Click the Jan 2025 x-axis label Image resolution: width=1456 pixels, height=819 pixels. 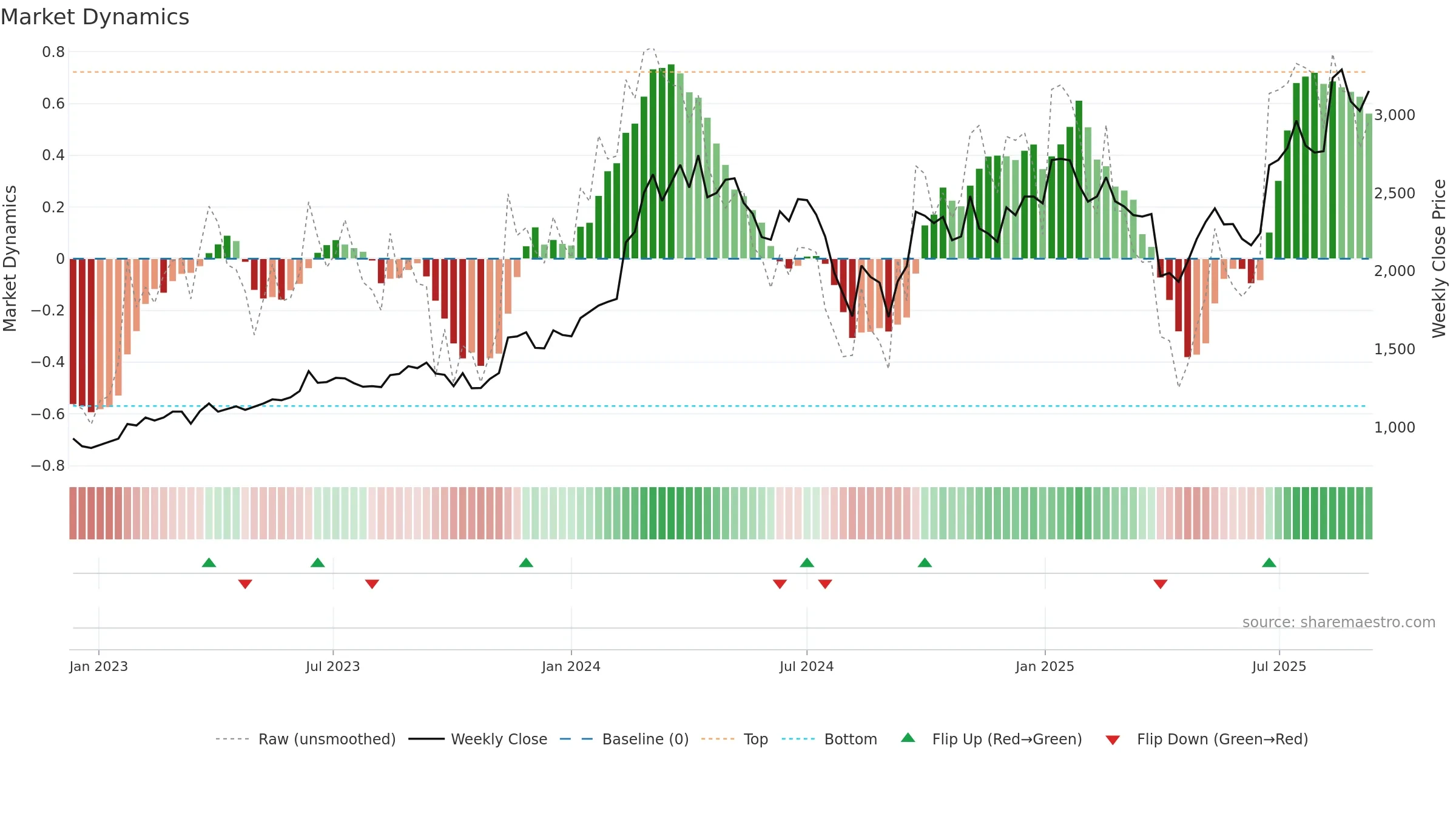(x=1045, y=666)
